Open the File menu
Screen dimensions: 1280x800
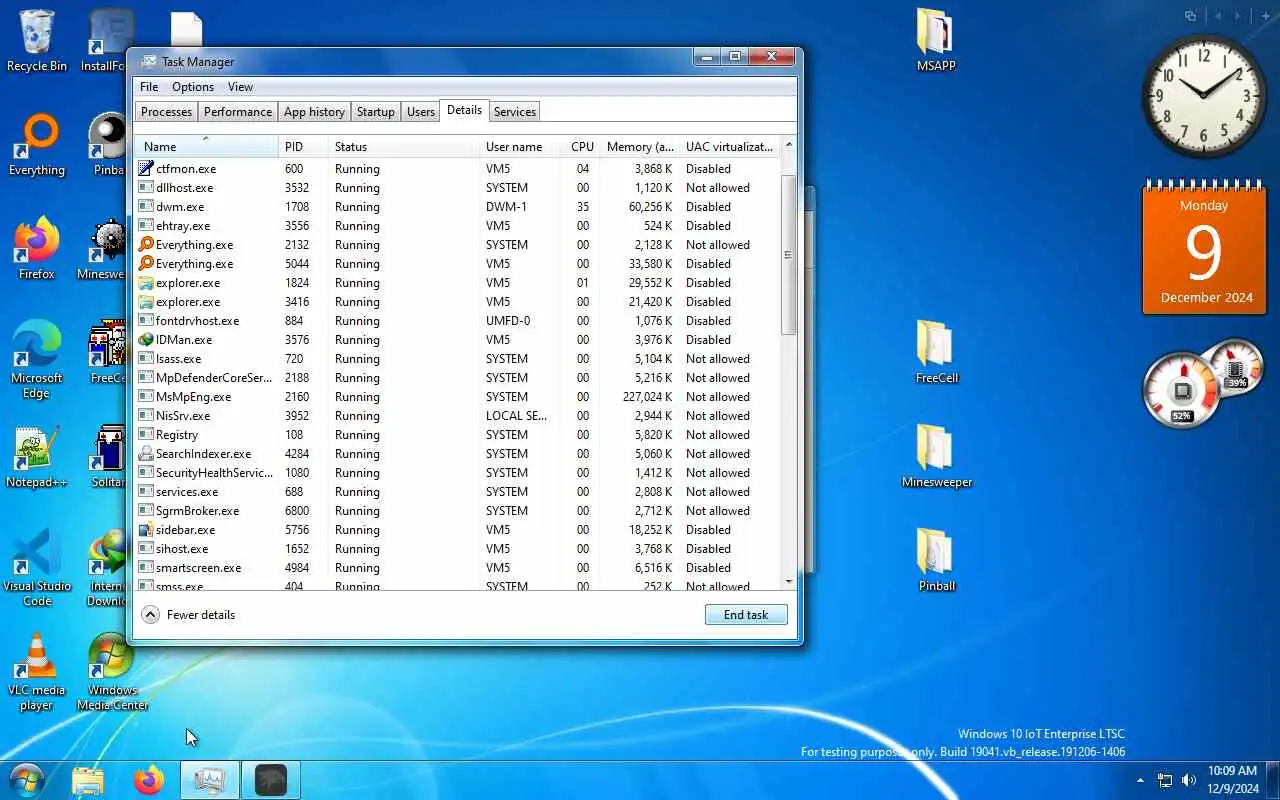pyautogui.click(x=149, y=87)
